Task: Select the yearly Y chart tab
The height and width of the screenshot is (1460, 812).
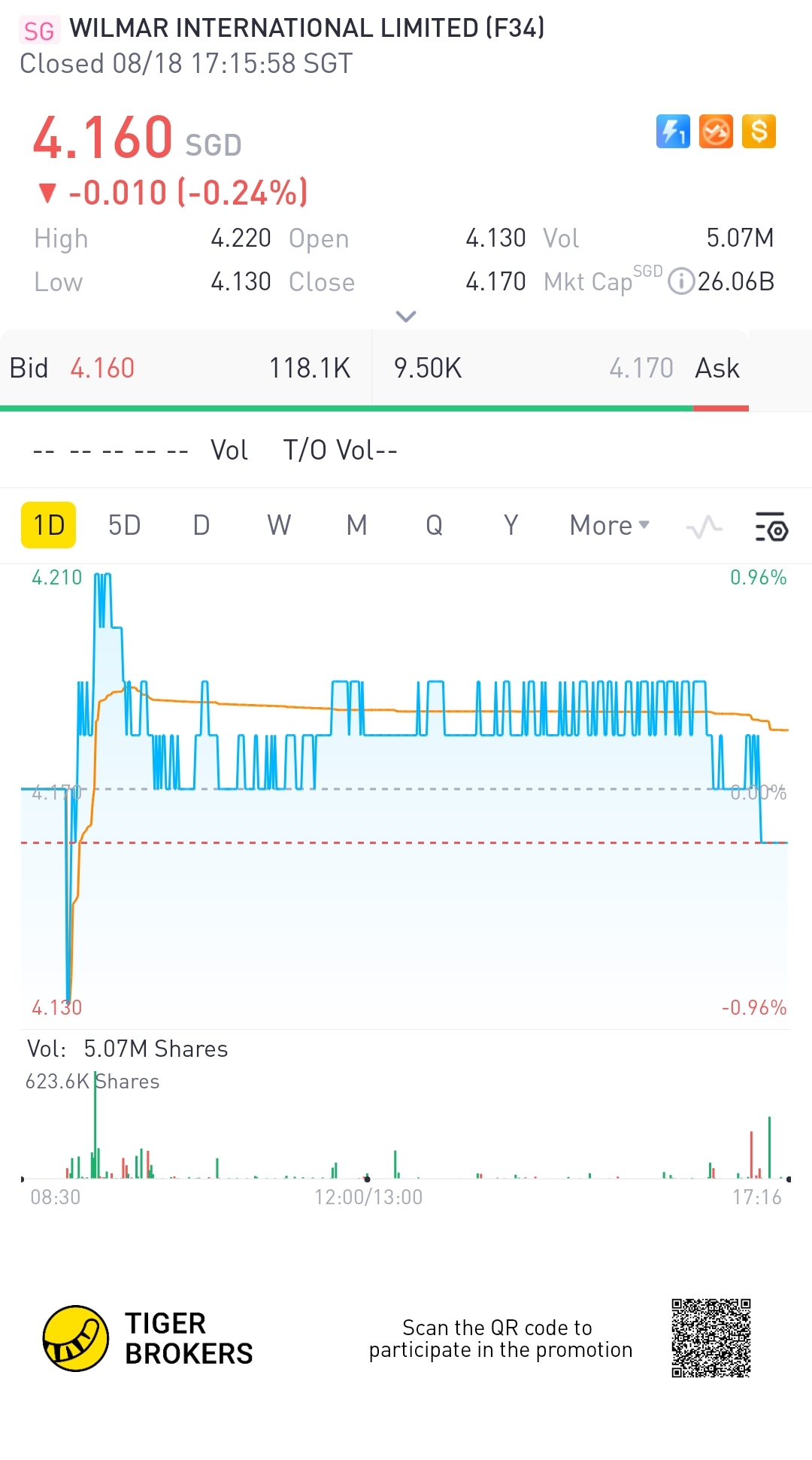Action: pyautogui.click(x=511, y=525)
